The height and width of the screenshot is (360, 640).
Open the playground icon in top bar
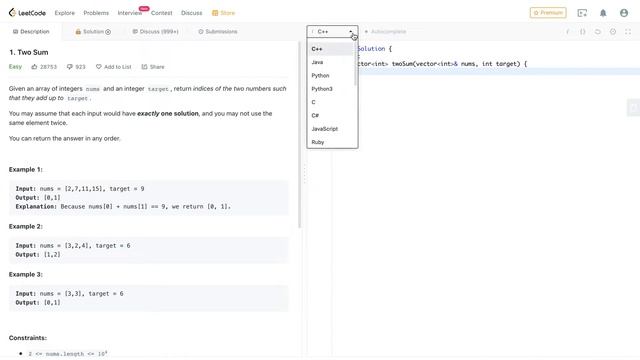[x=582, y=13]
